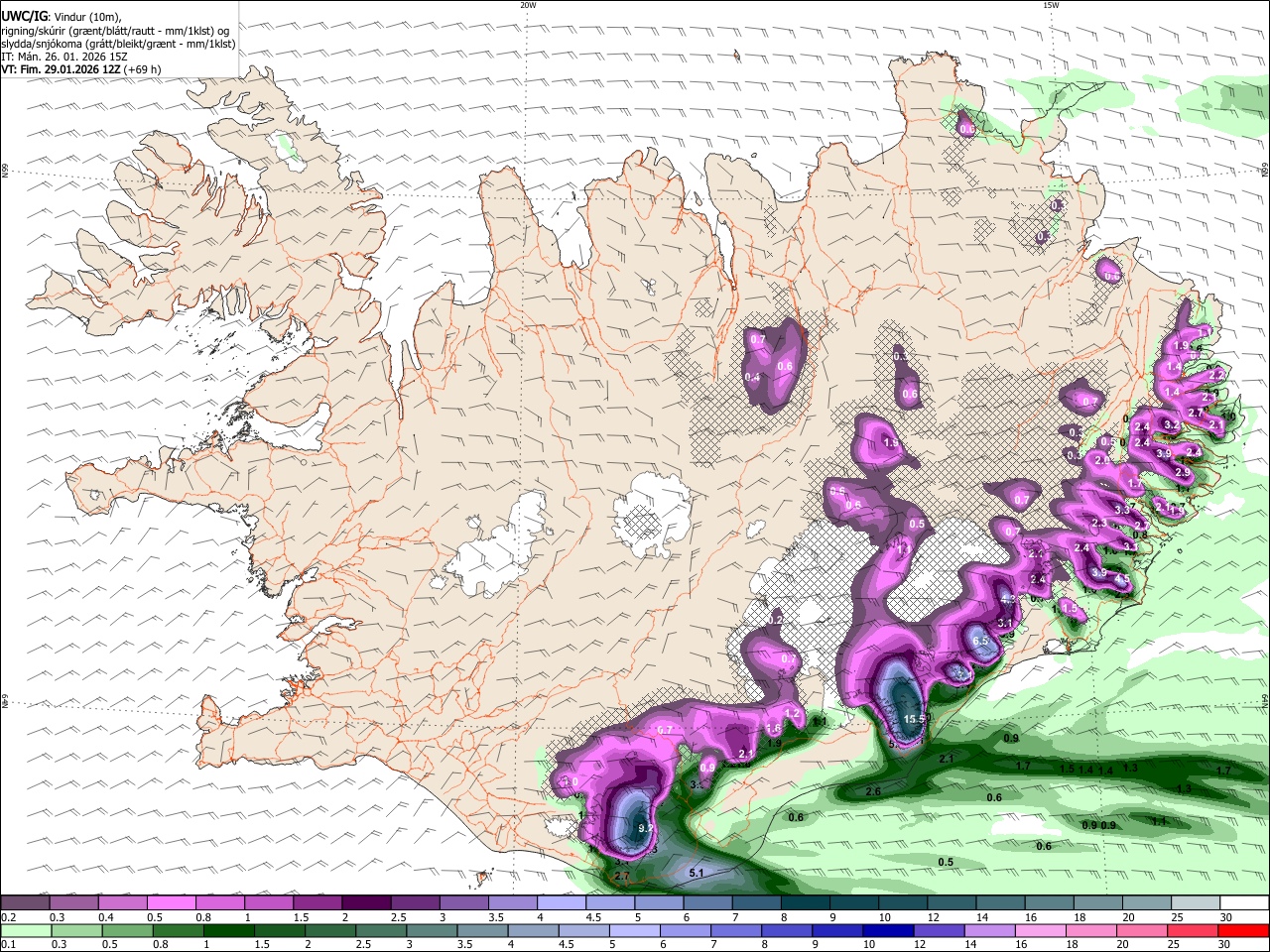Select the dull mauve 0.2 snow legend swatch
1270x952 pixels.
click(x=25, y=903)
